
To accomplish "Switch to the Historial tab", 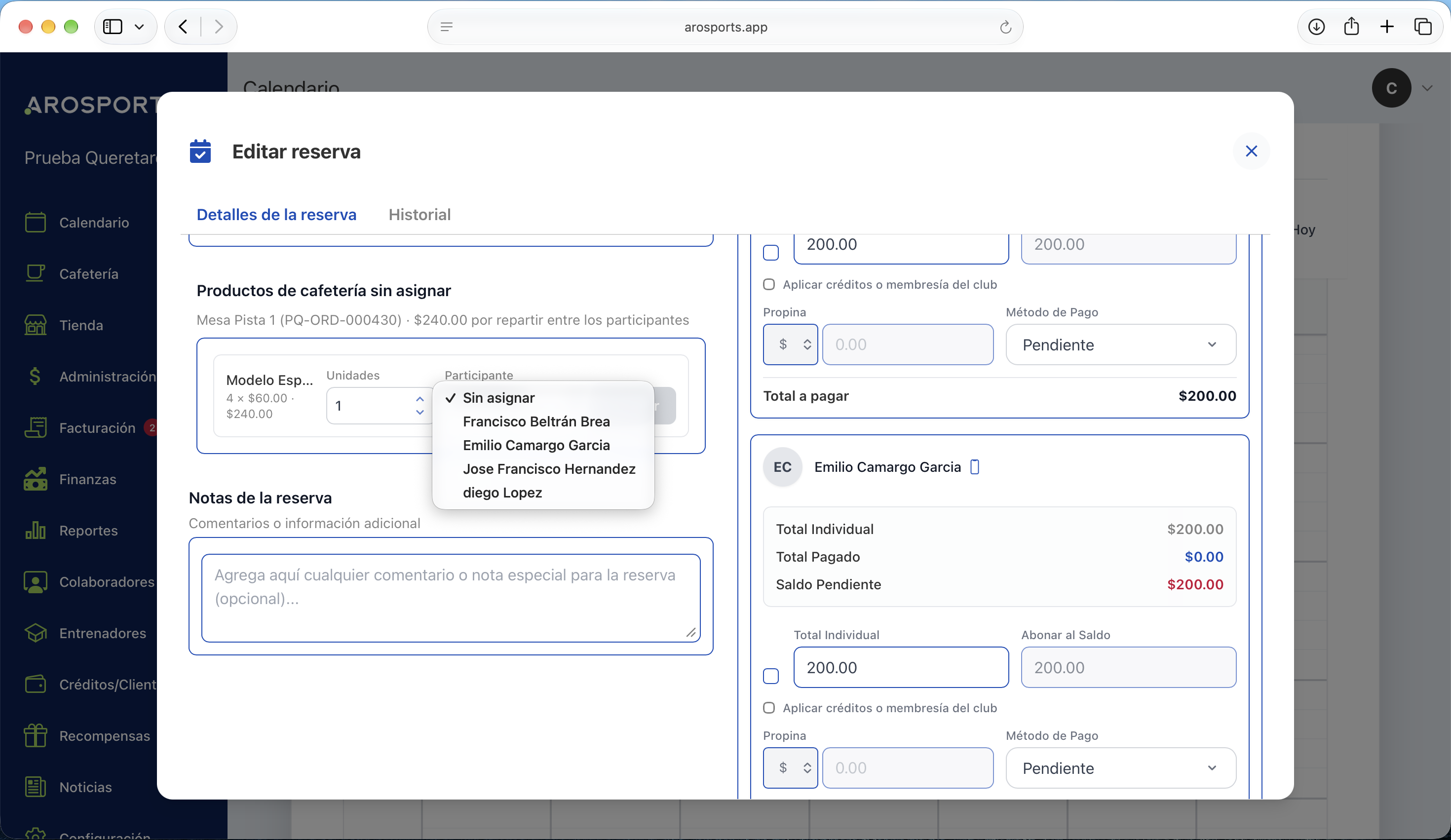I will tap(419, 214).
